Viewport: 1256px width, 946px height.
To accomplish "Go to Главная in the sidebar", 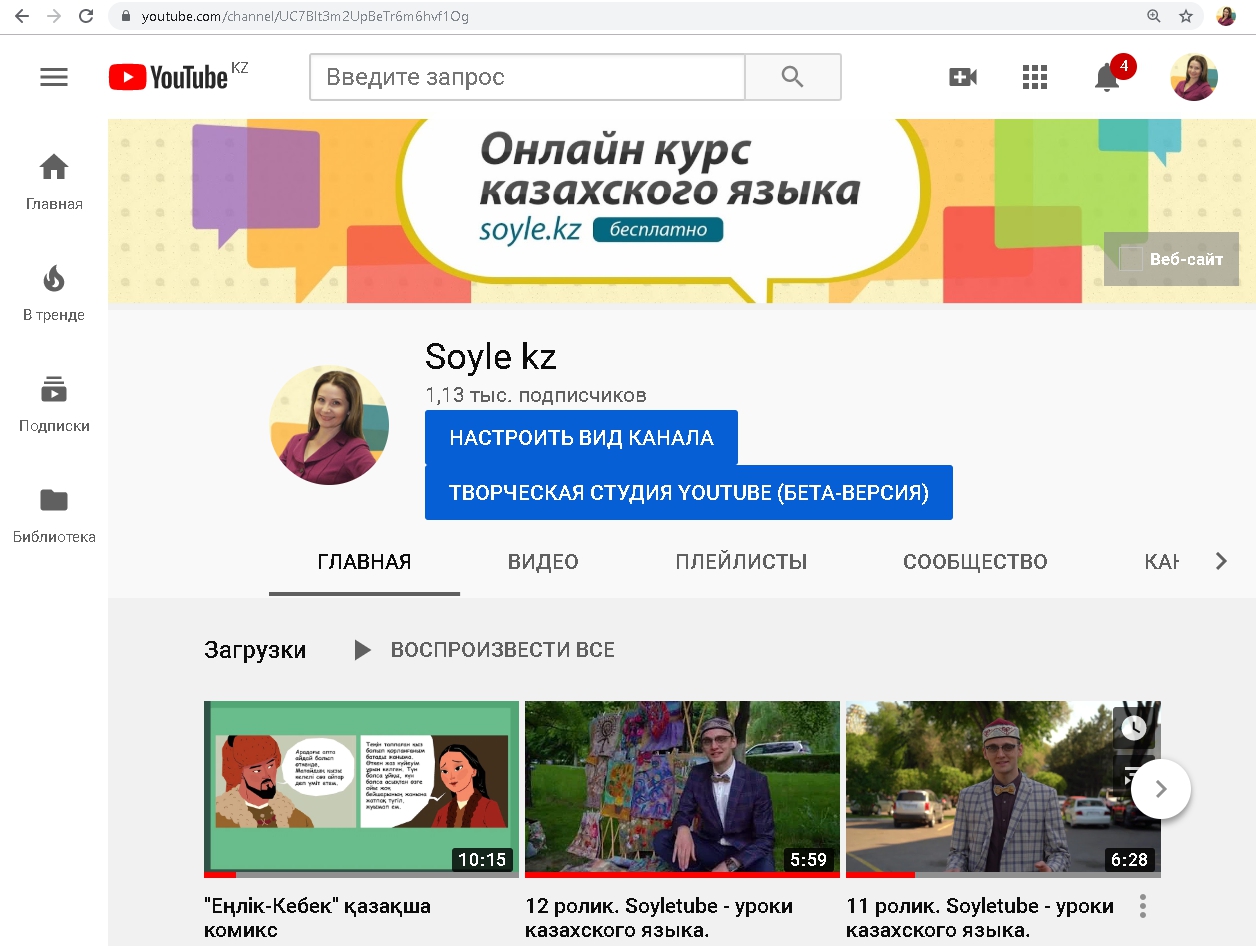I will click(x=54, y=182).
